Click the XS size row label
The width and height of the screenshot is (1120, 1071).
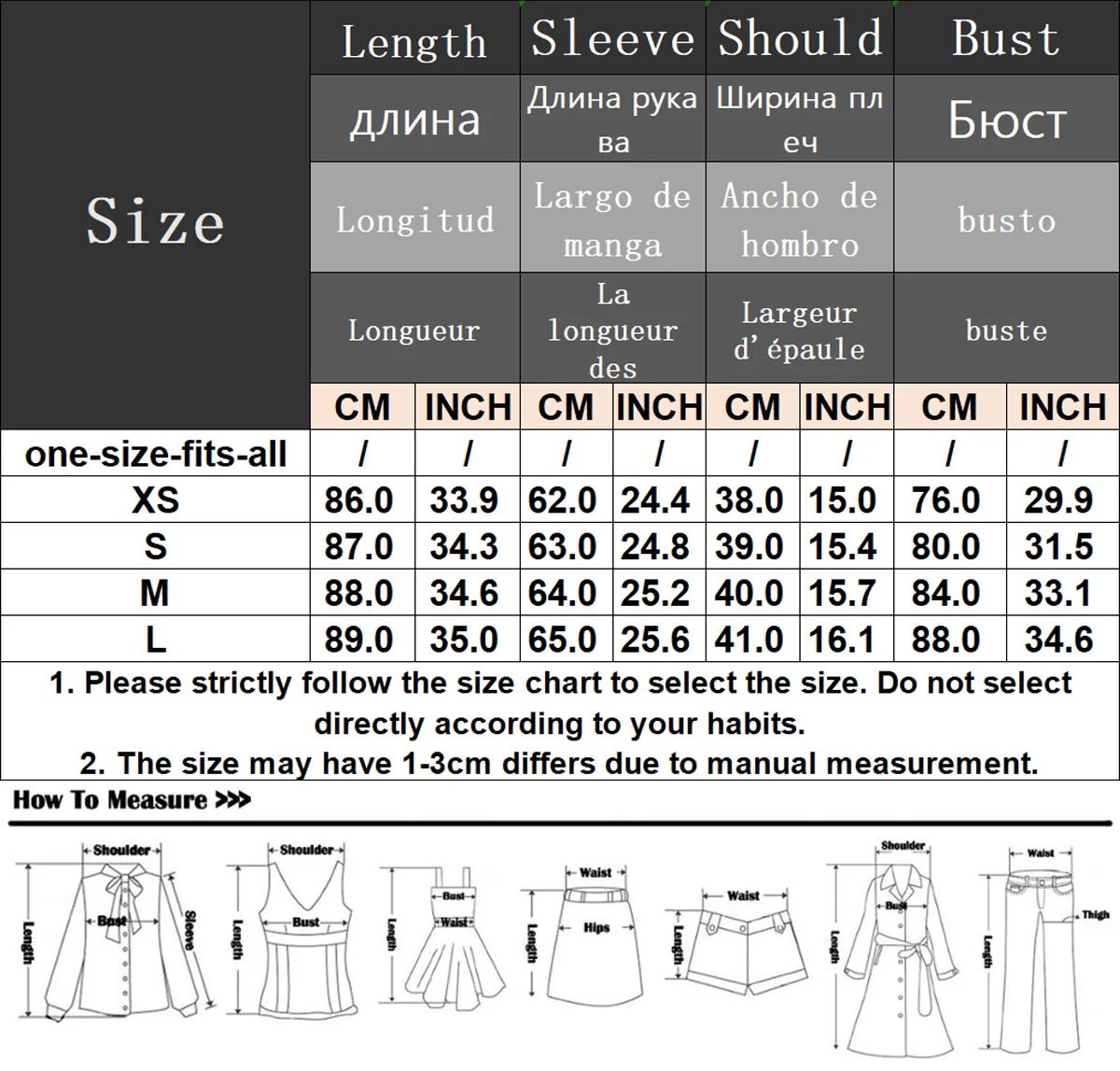click(155, 500)
